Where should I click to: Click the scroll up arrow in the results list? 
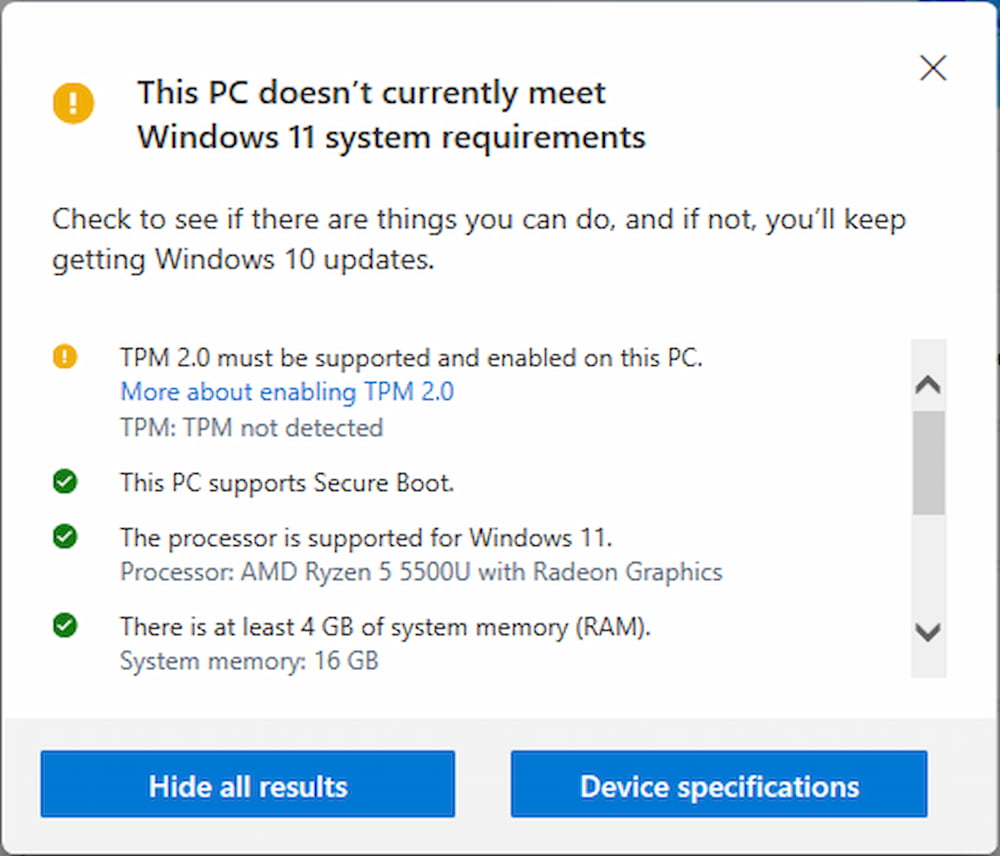point(928,385)
